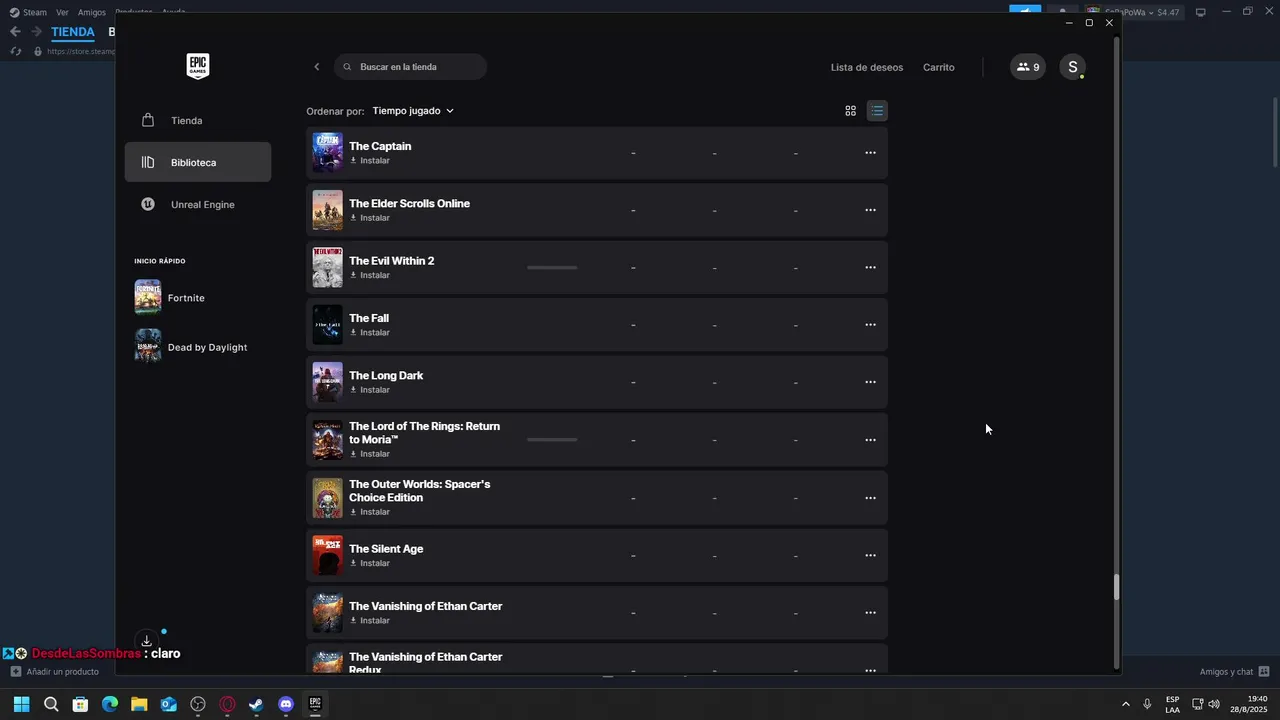Open Amigos menu in Steam window
The image size is (1280, 720).
(92, 12)
